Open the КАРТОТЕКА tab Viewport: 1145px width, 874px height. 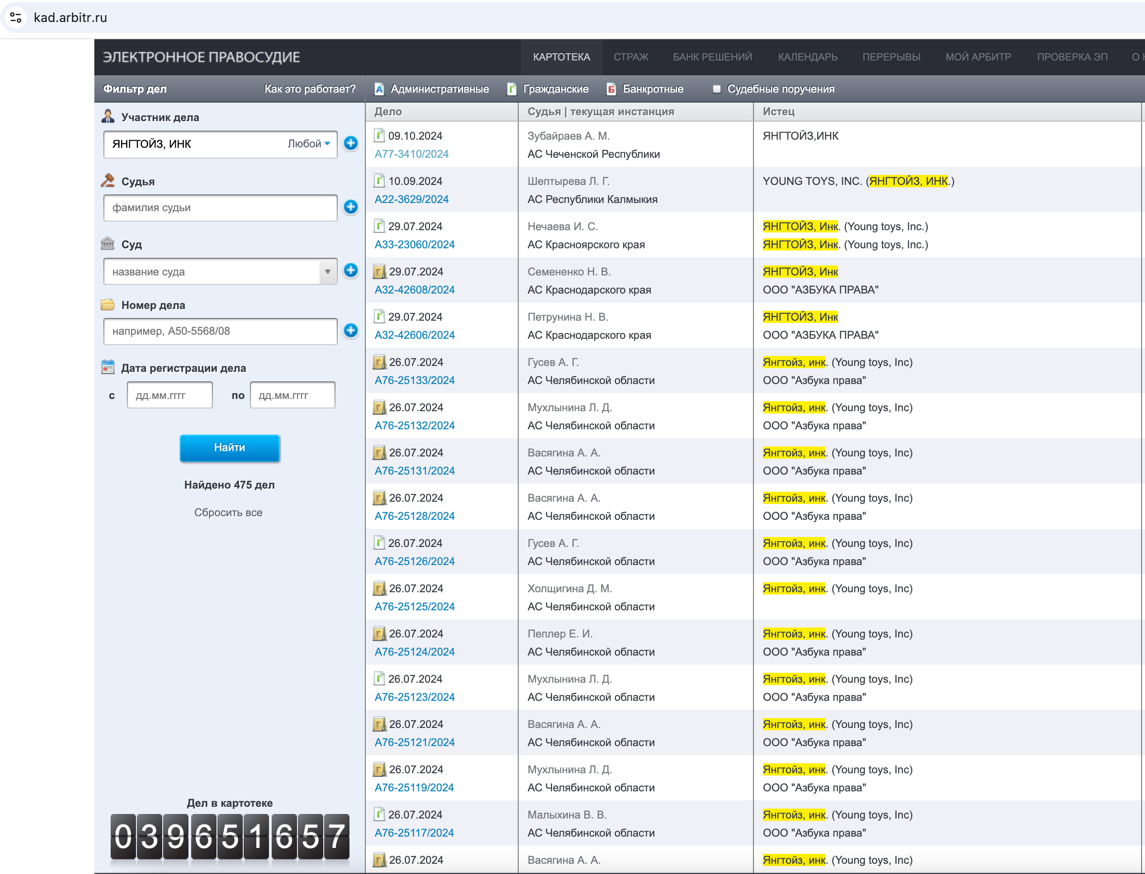click(562, 56)
